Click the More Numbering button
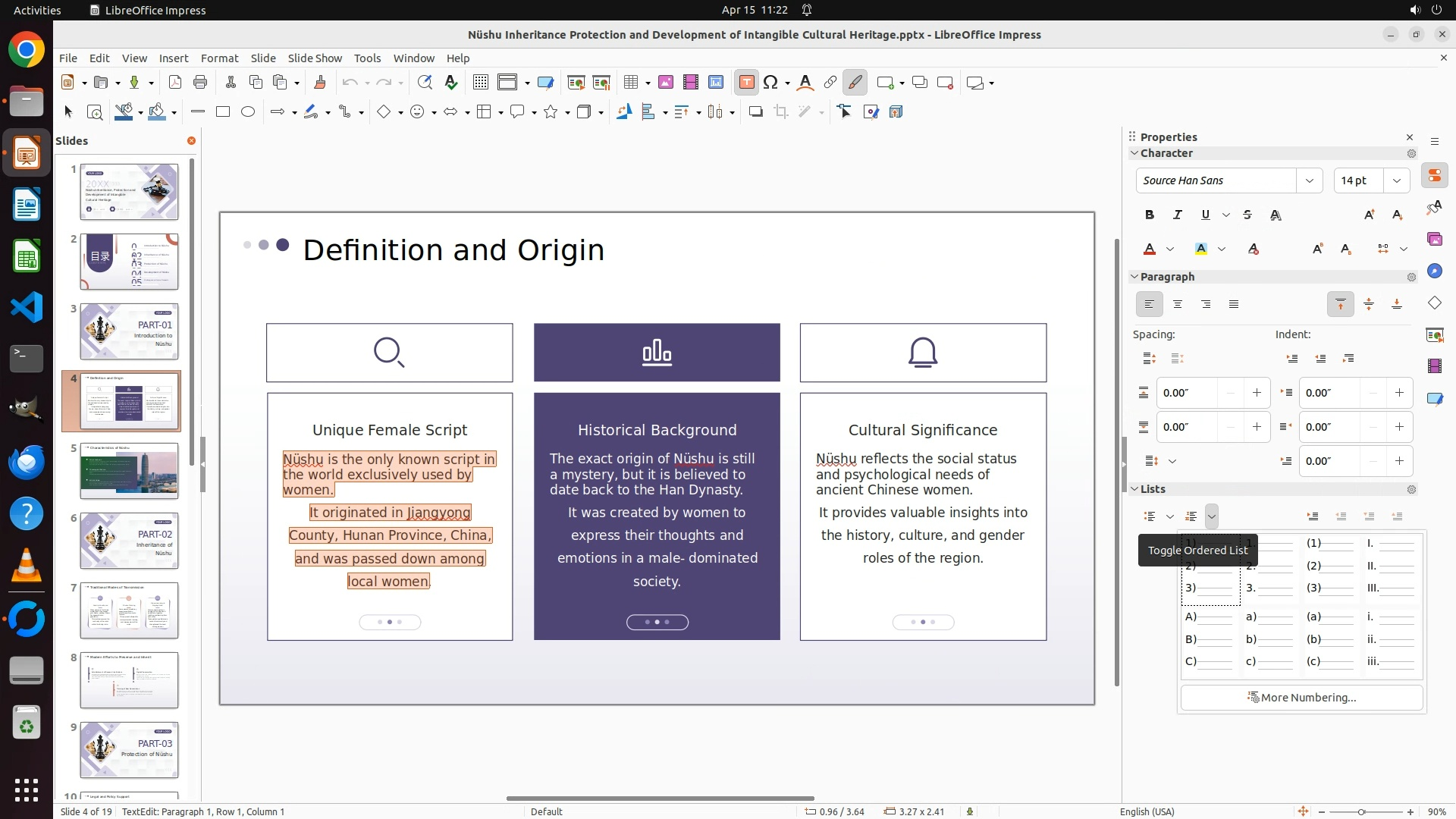The image size is (1456, 819). coord(1301,698)
